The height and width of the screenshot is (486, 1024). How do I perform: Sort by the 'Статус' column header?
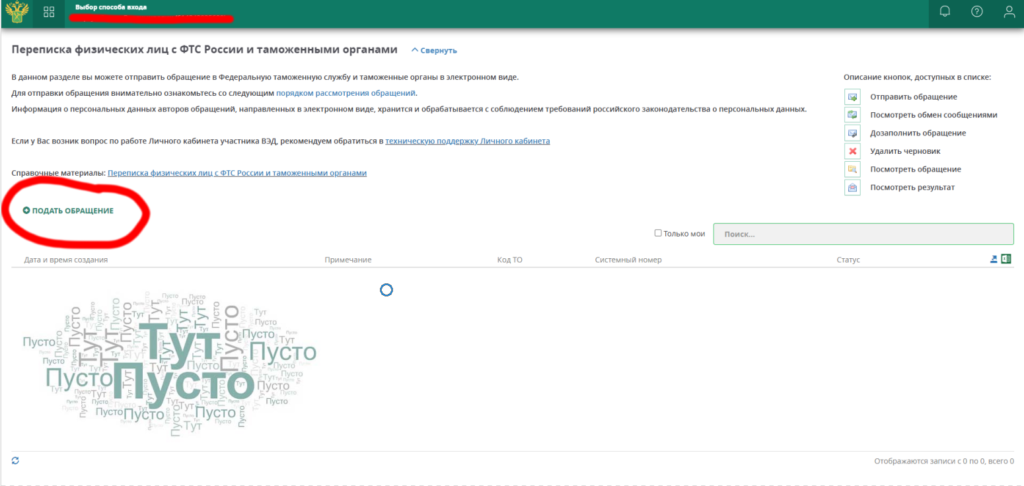tap(848, 260)
